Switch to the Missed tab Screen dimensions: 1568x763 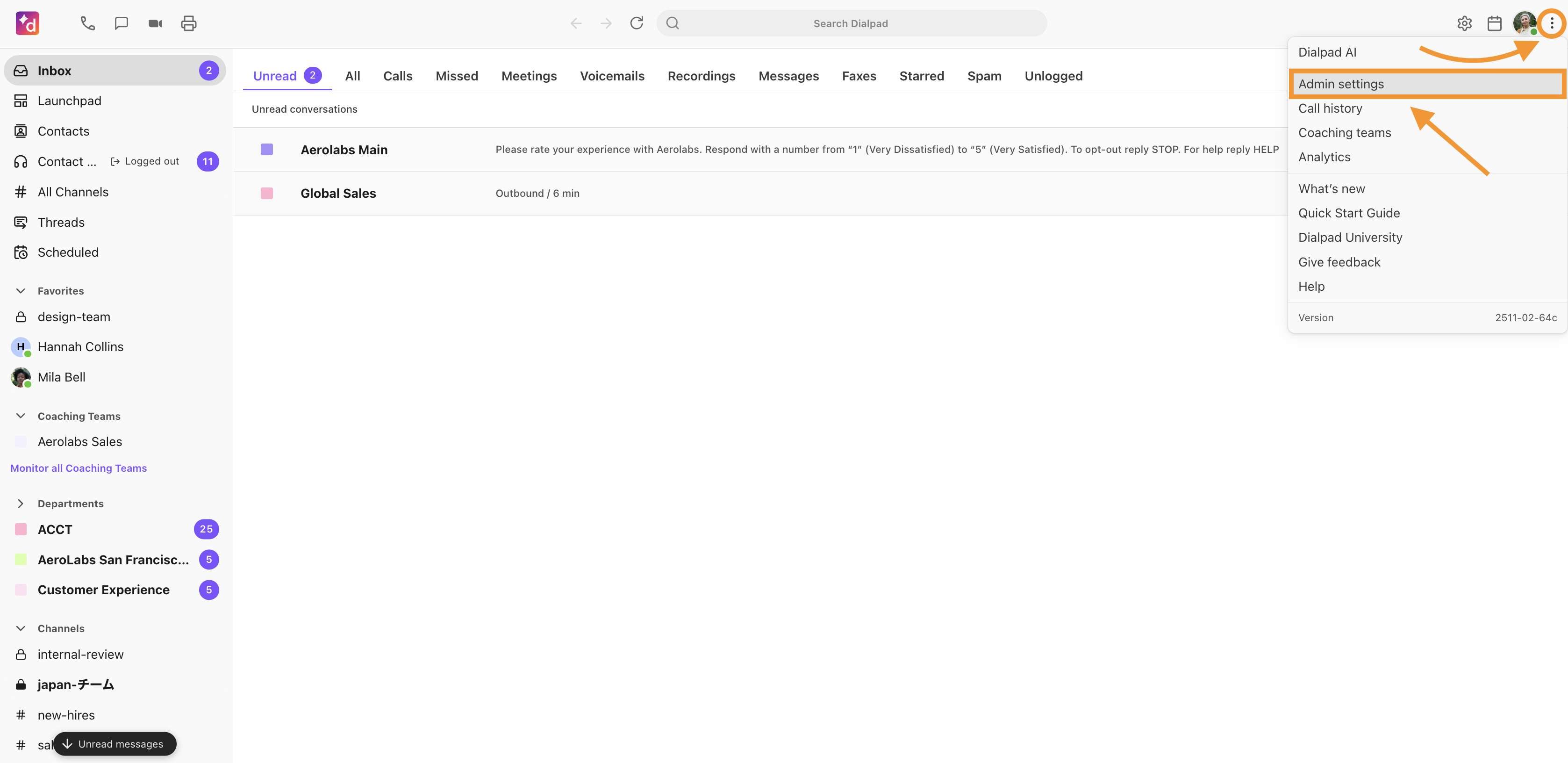457,76
